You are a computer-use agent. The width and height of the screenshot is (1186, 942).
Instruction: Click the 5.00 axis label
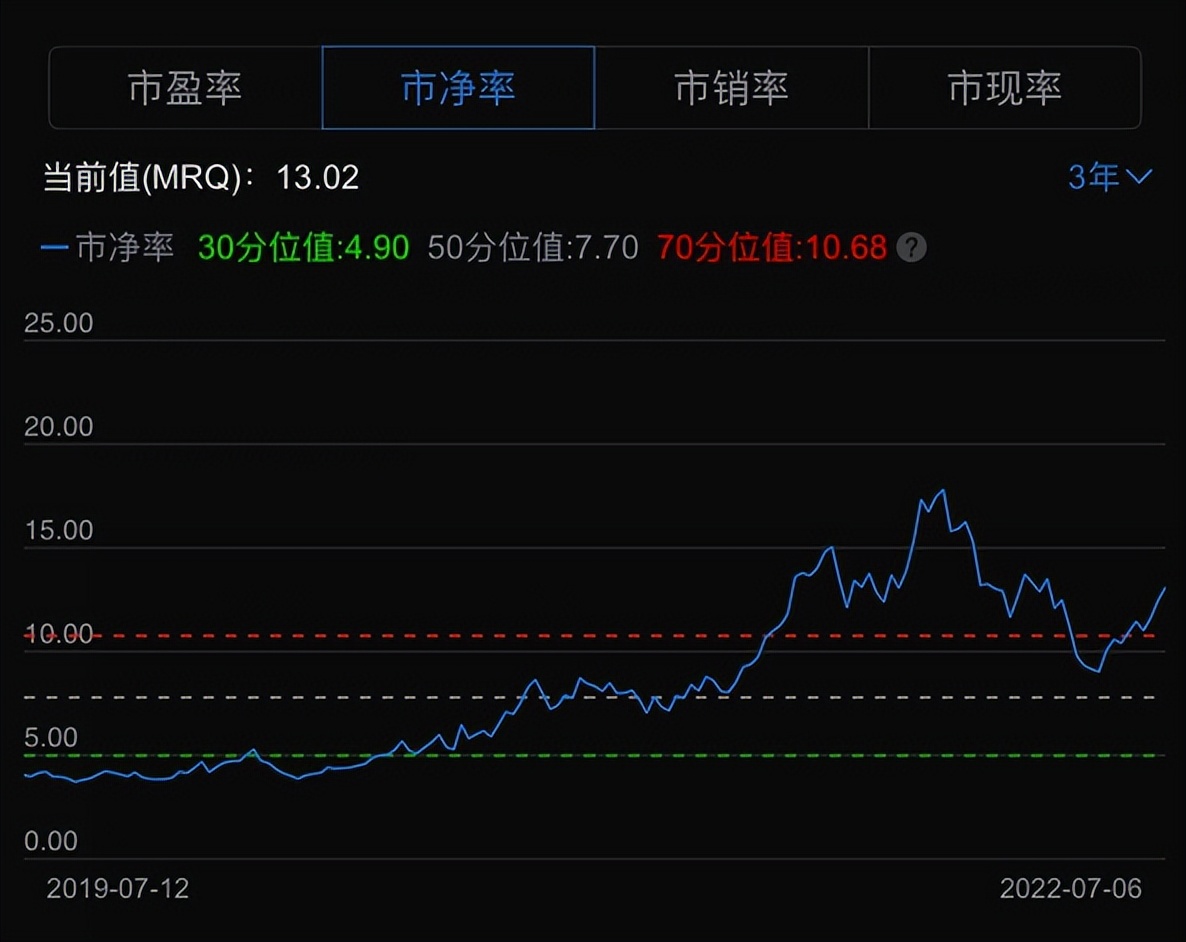pyautogui.click(x=51, y=738)
